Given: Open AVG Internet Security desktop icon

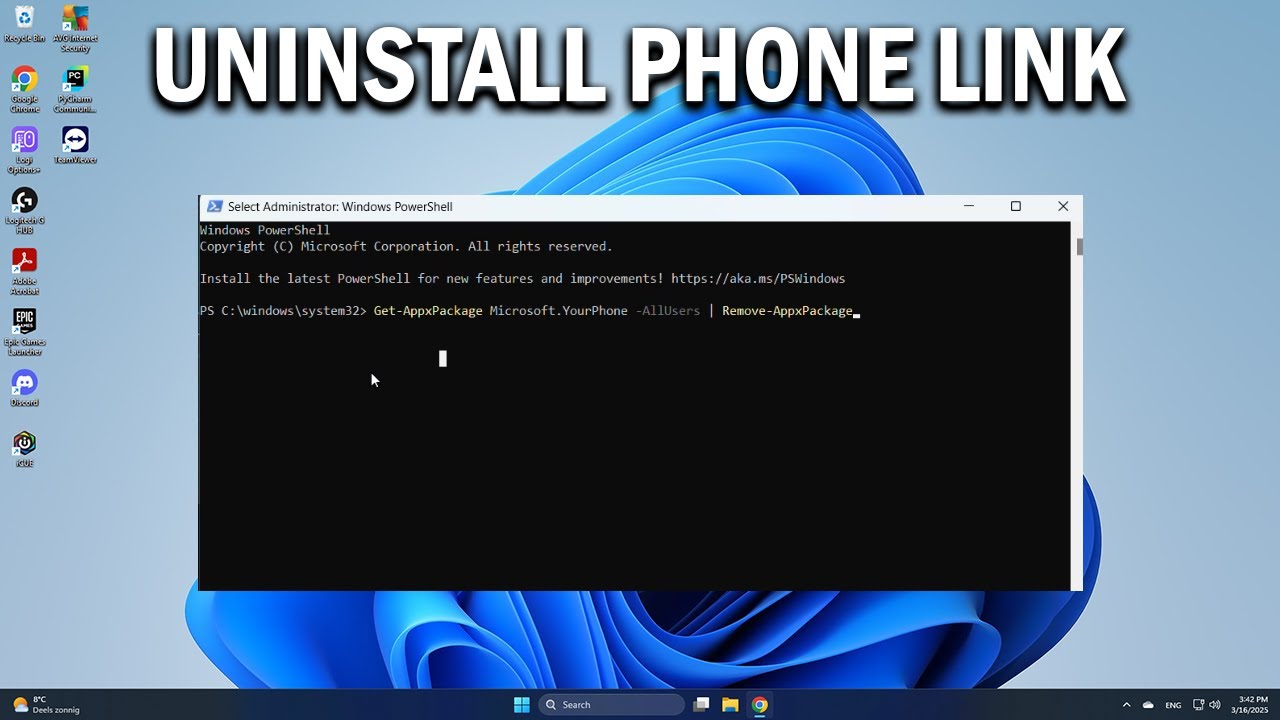Looking at the screenshot, I should pos(75,28).
